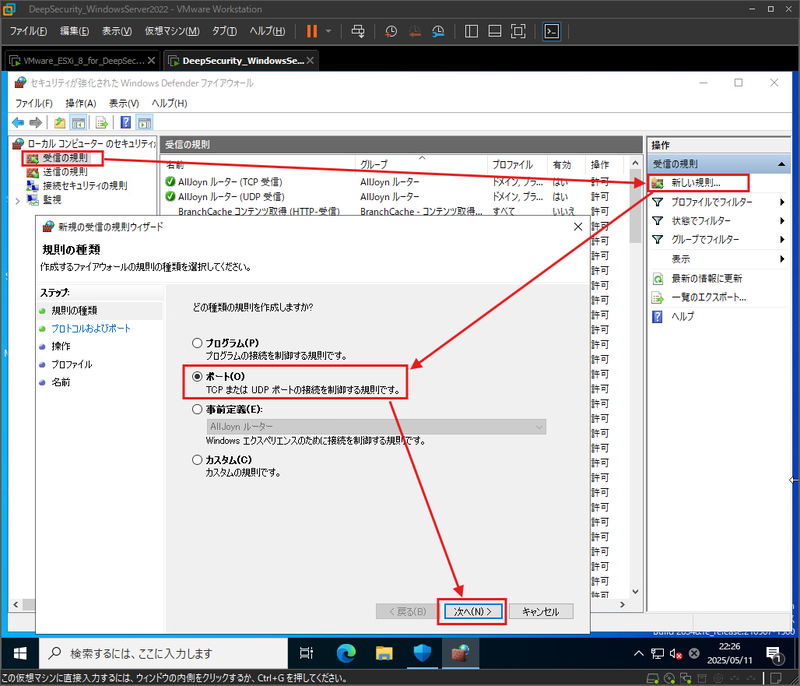Open the プロファイルでフィルター submenu
Screen dimensions: 800x686
pyautogui.click(x=718, y=202)
